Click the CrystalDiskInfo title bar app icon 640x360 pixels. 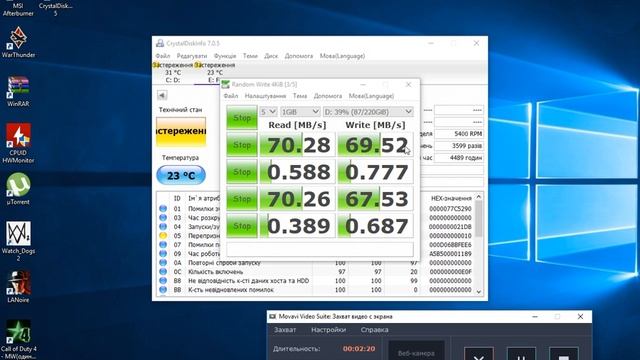coord(160,43)
